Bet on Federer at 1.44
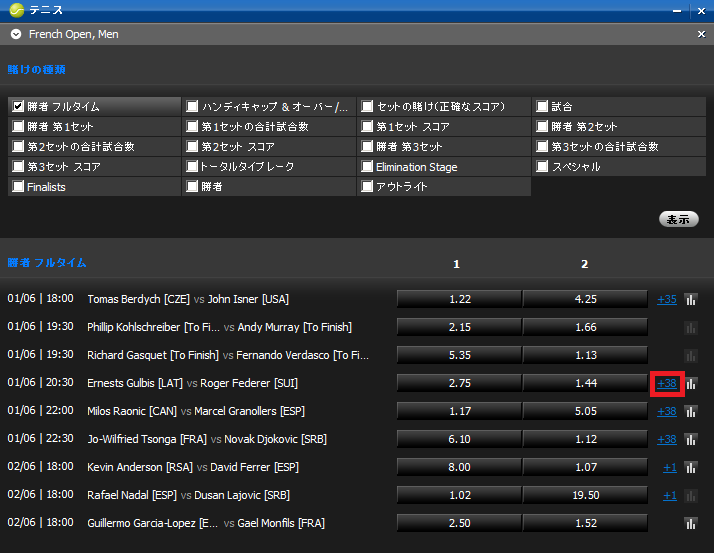 pyautogui.click(x=585, y=384)
